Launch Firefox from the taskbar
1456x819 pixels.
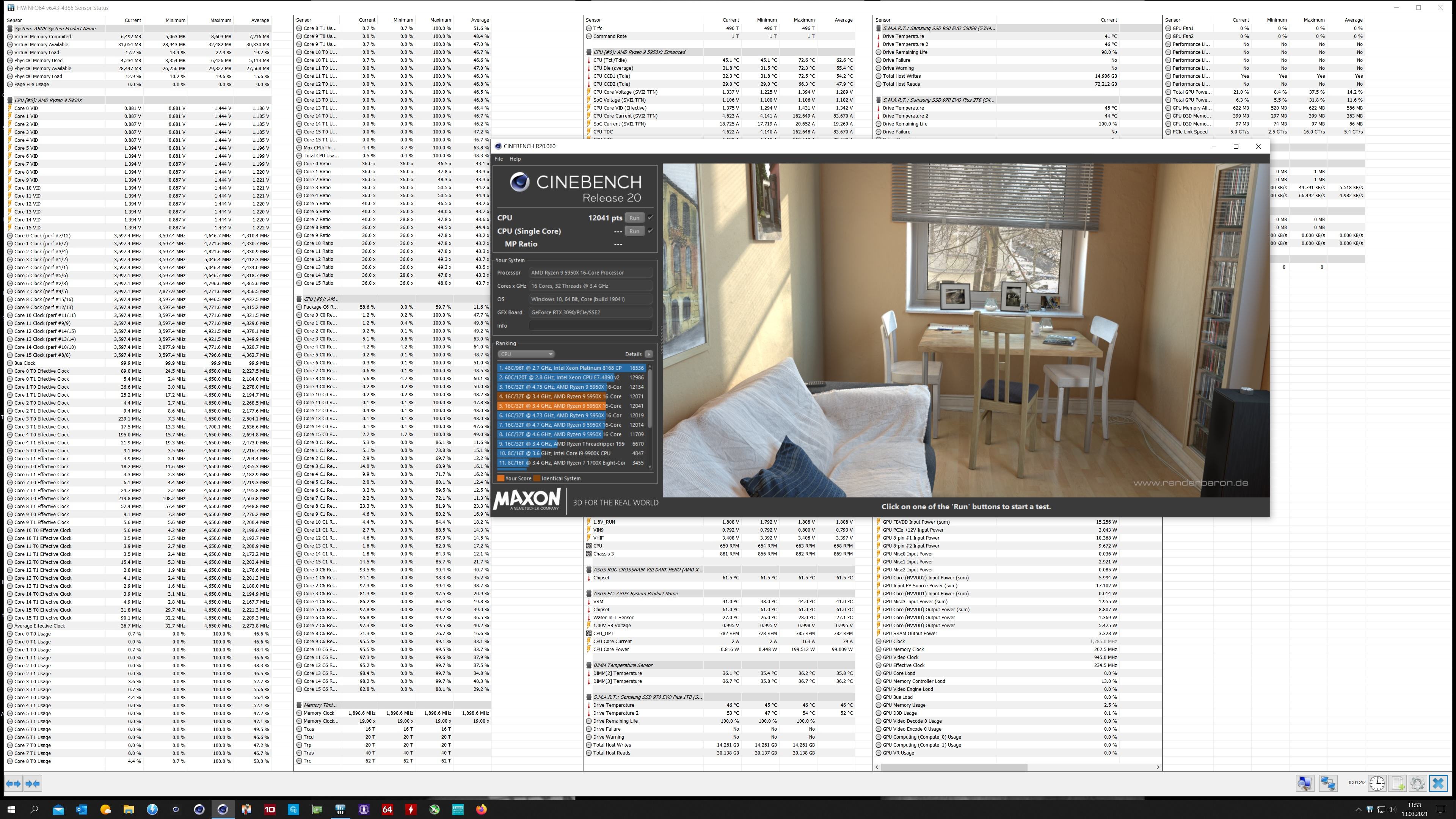(x=481, y=810)
